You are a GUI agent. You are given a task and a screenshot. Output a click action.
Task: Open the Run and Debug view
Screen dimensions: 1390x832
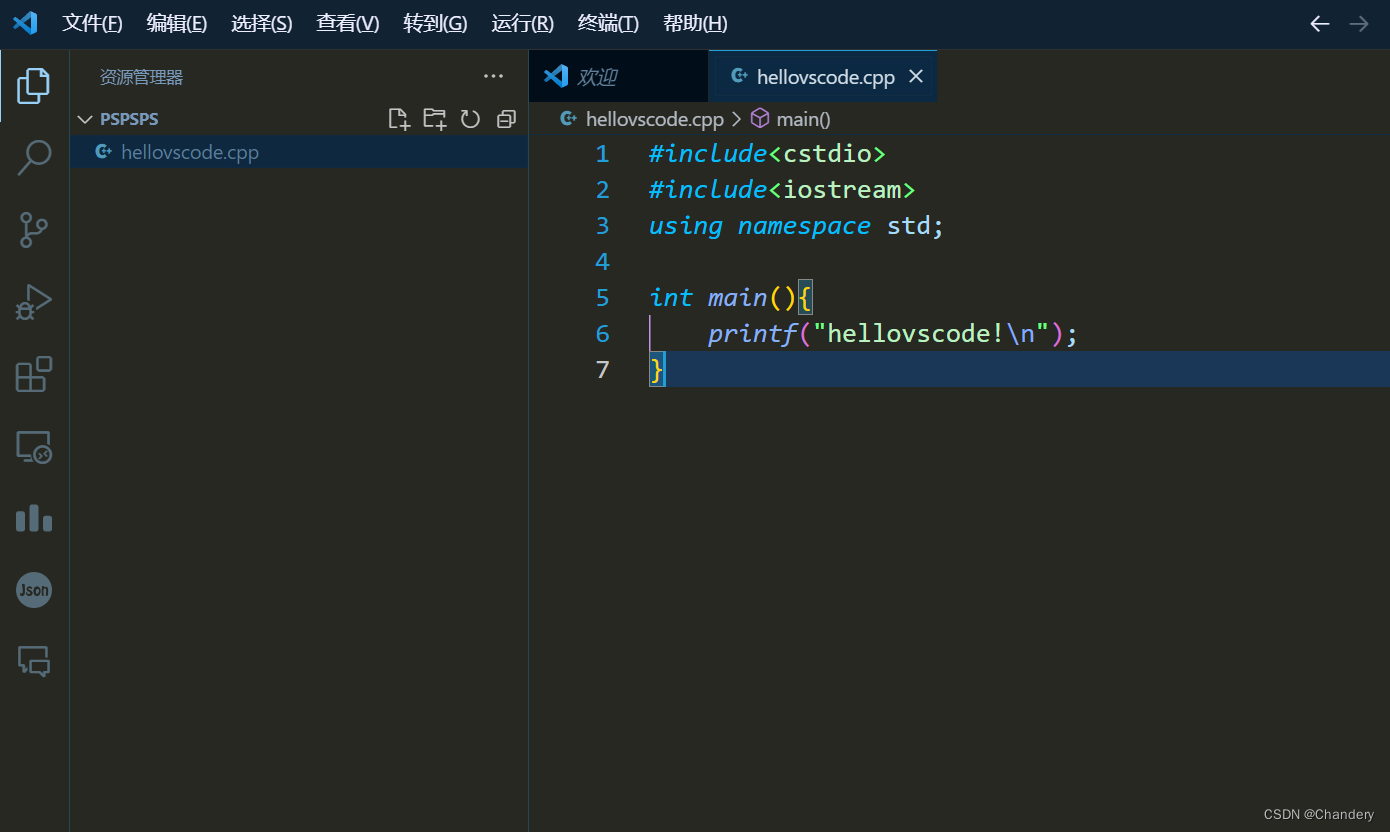pyautogui.click(x=34, y=302)
